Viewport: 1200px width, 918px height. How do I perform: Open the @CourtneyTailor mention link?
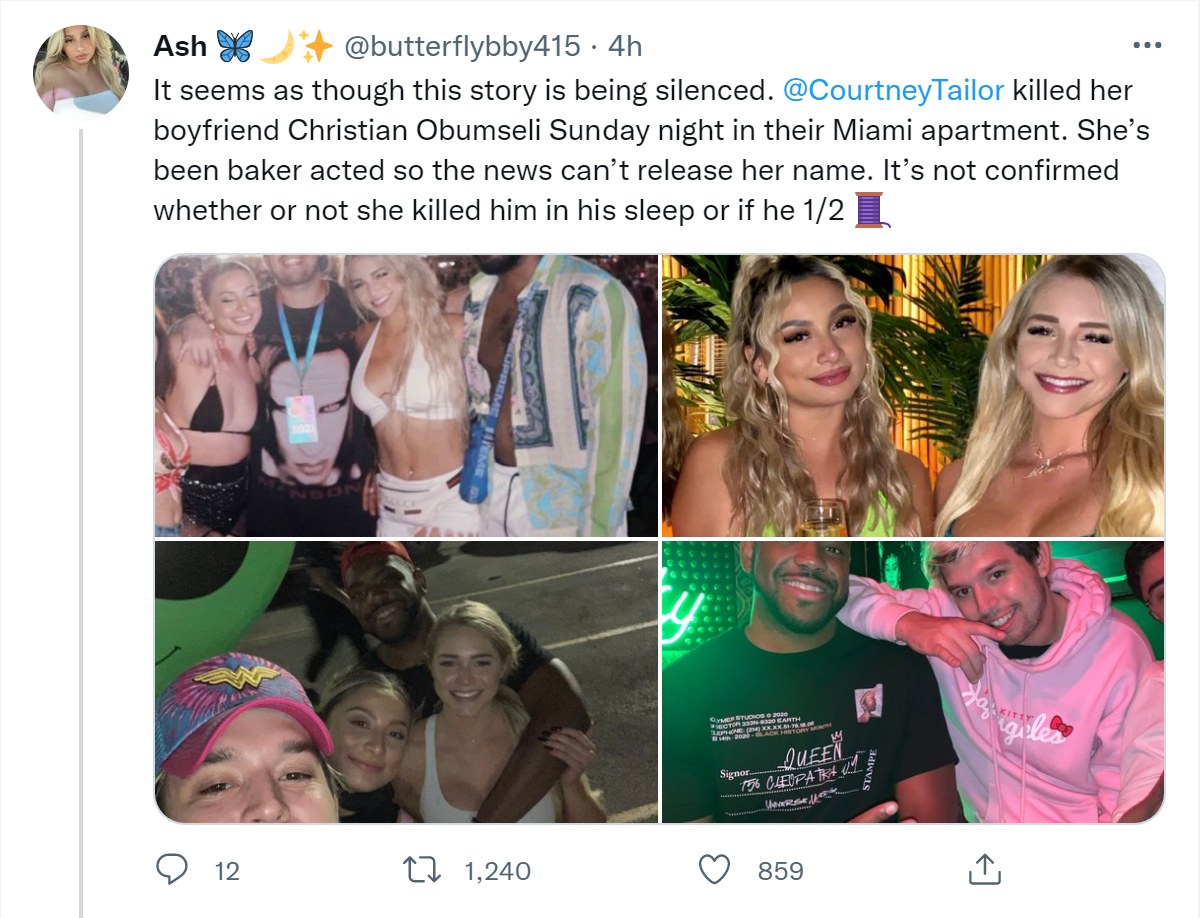pos(894,90)
